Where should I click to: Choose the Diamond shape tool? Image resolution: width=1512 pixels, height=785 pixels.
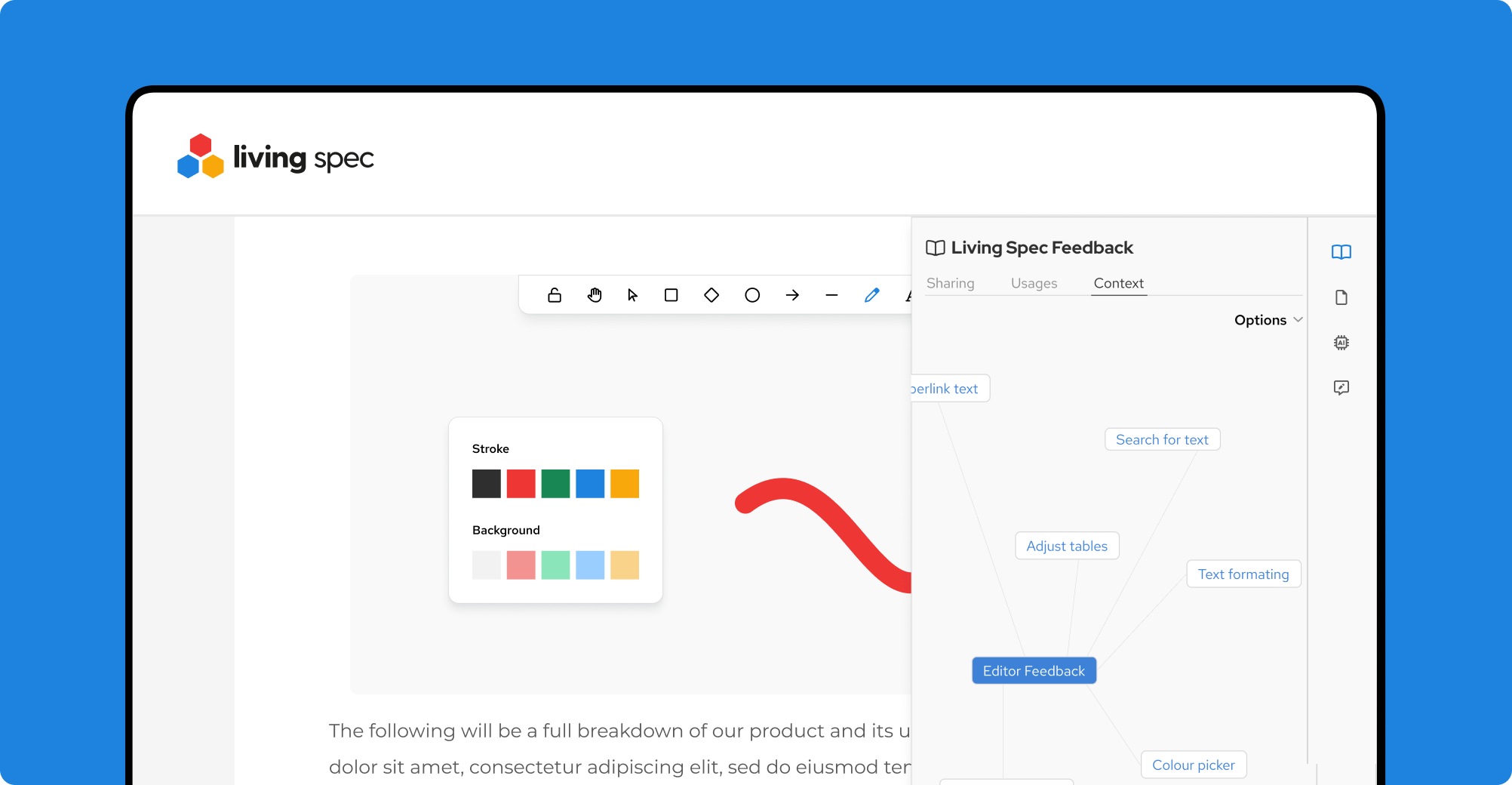pos(711,295)
